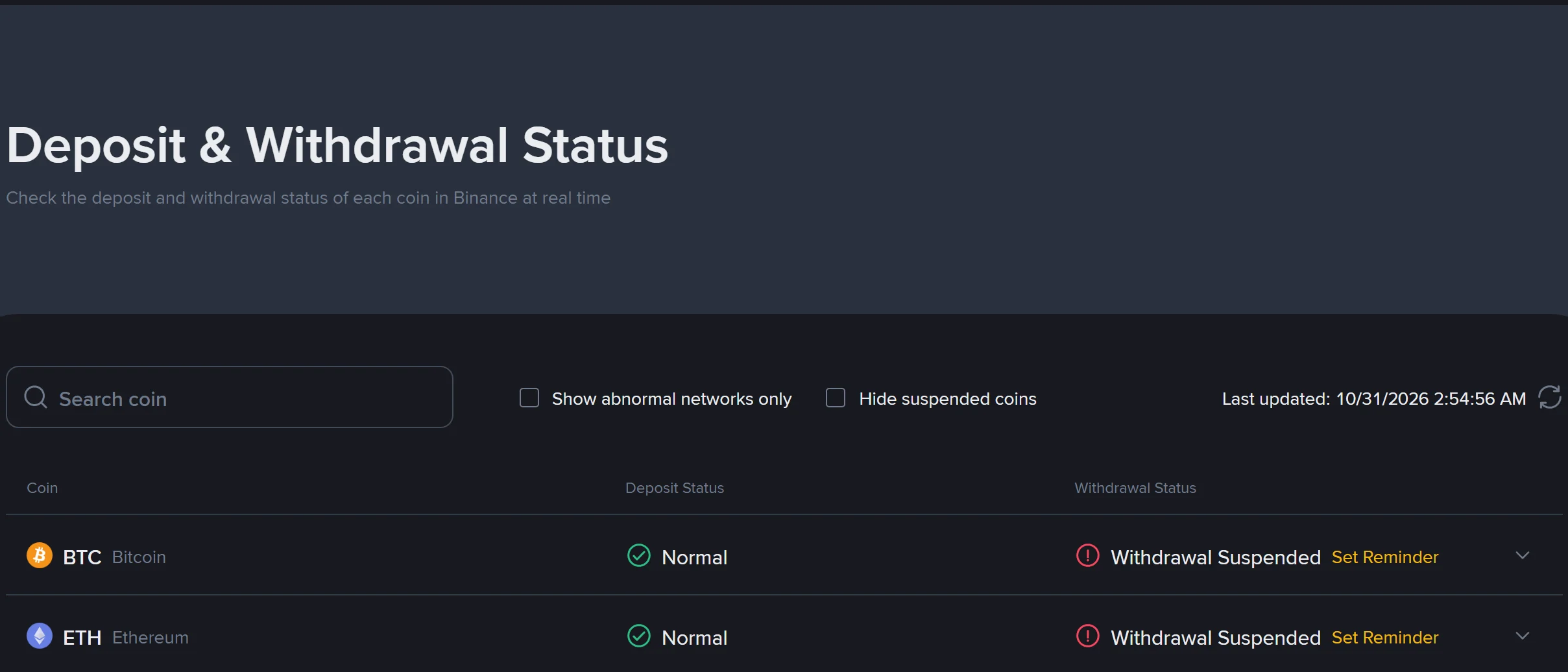Click BTC withdrawal suspended warning icon
The image size is (1568, 672).
1088,555
